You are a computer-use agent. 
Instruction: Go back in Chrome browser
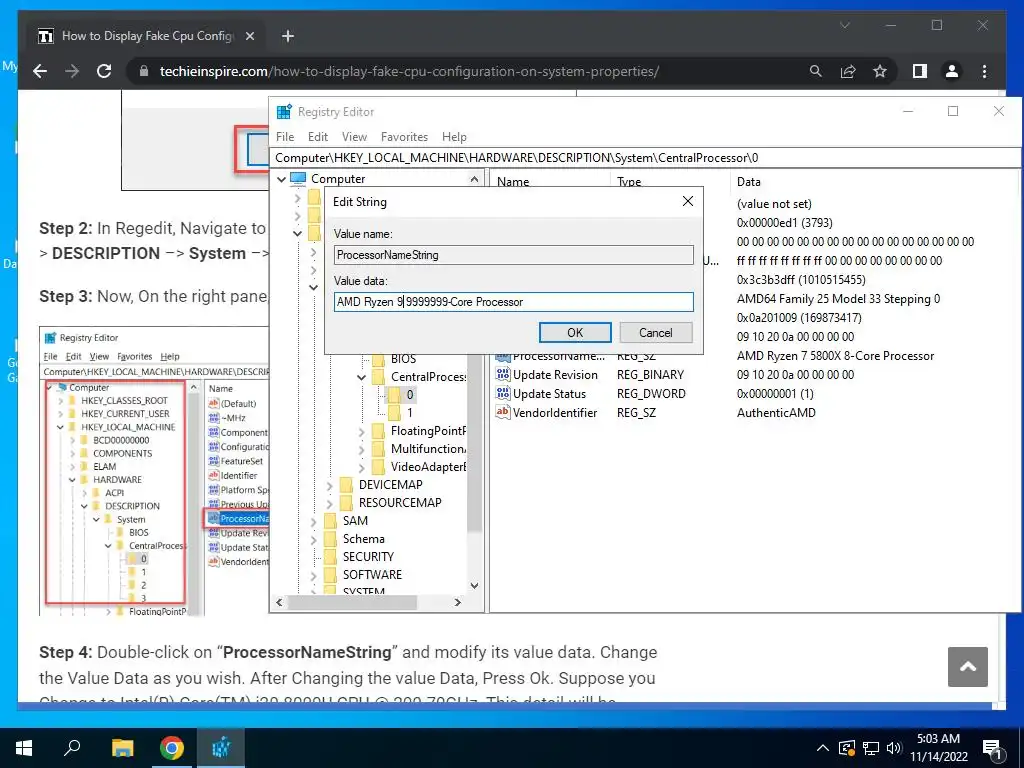(40, 71)
